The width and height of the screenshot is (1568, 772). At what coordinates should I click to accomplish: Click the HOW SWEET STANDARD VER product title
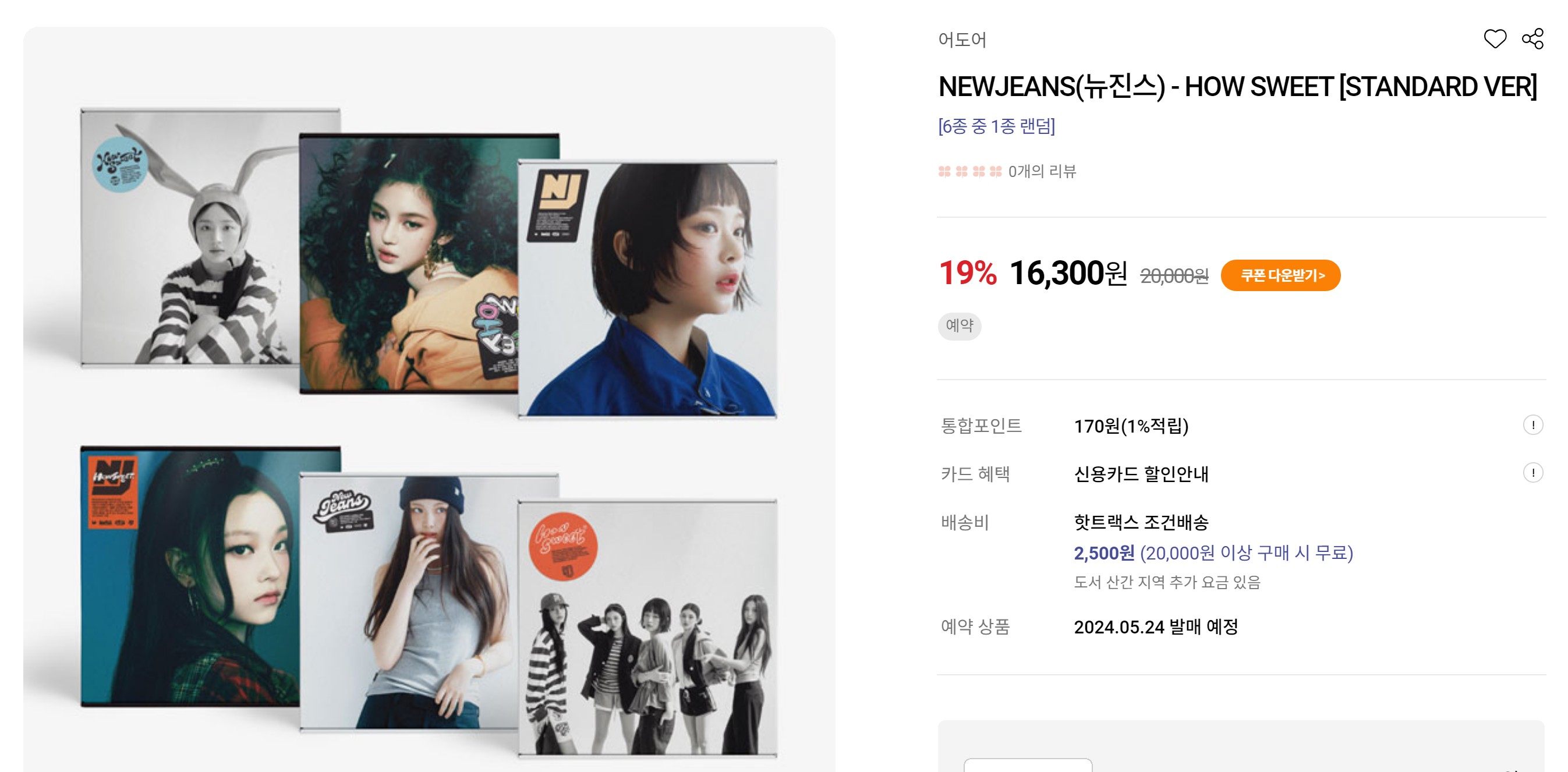[1237, 86]
